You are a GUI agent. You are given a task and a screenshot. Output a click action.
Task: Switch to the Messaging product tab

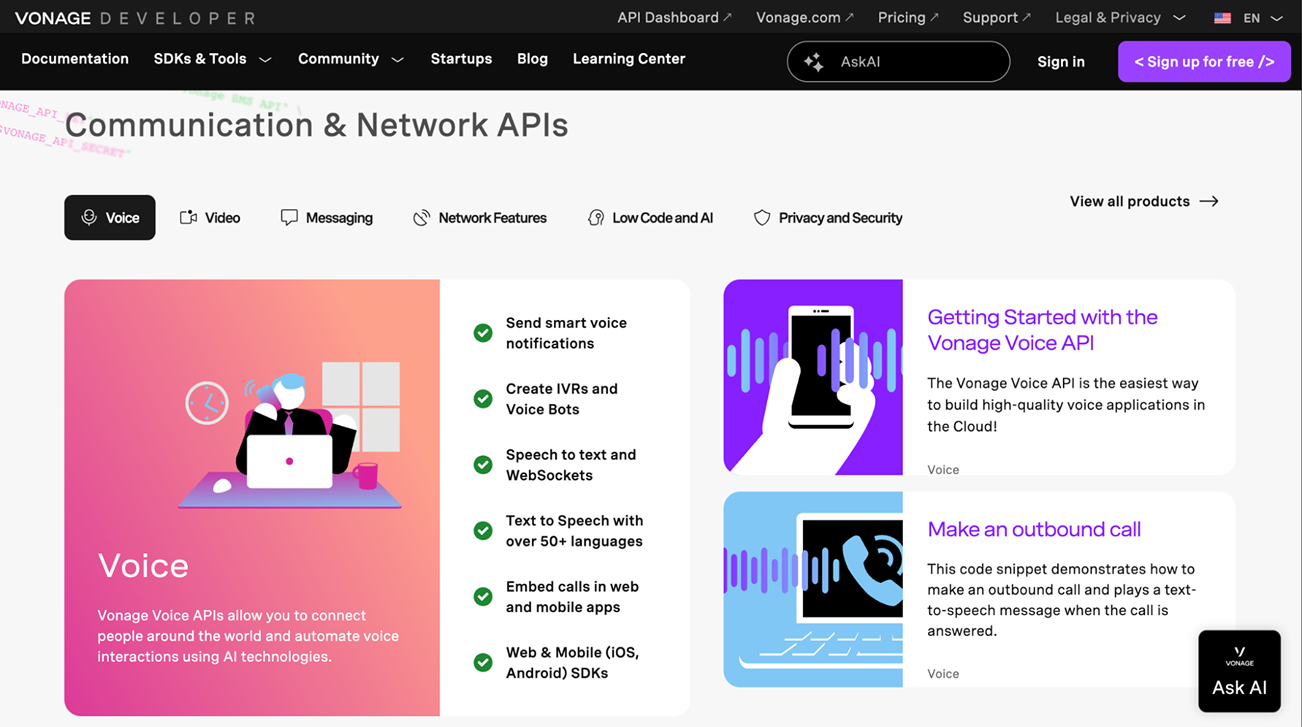click(x=327, y=217)
